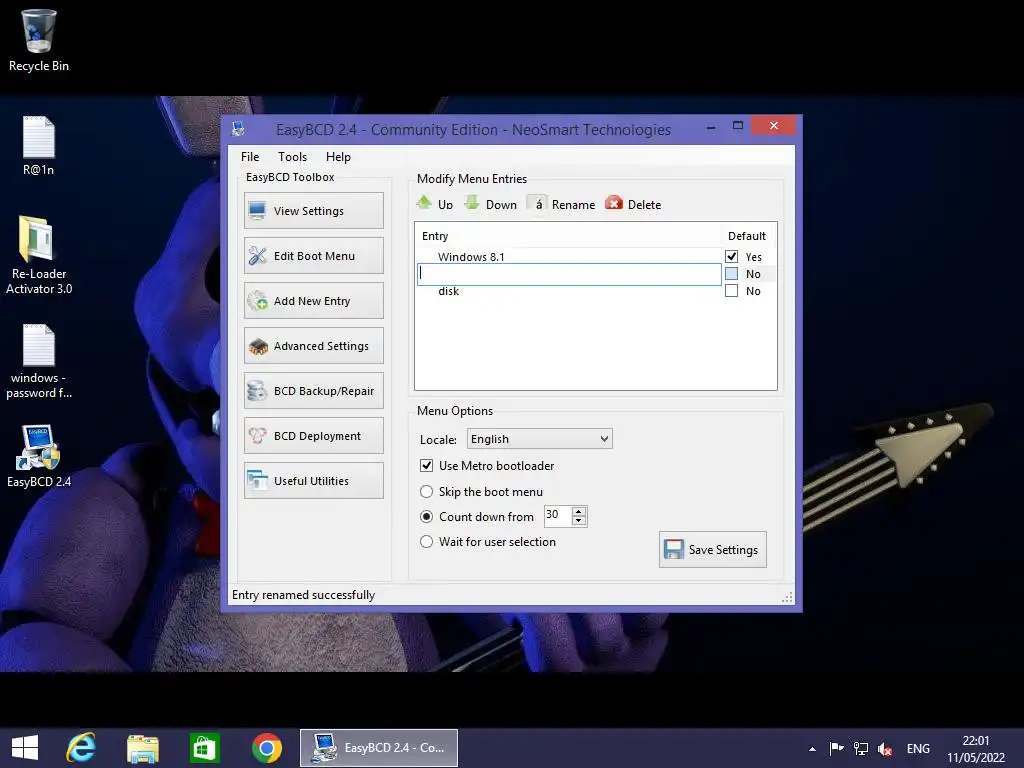The image size is (1024, 768).
Task: Click EasyBCD 2.4 taskbar button
Action: [379, 748]
